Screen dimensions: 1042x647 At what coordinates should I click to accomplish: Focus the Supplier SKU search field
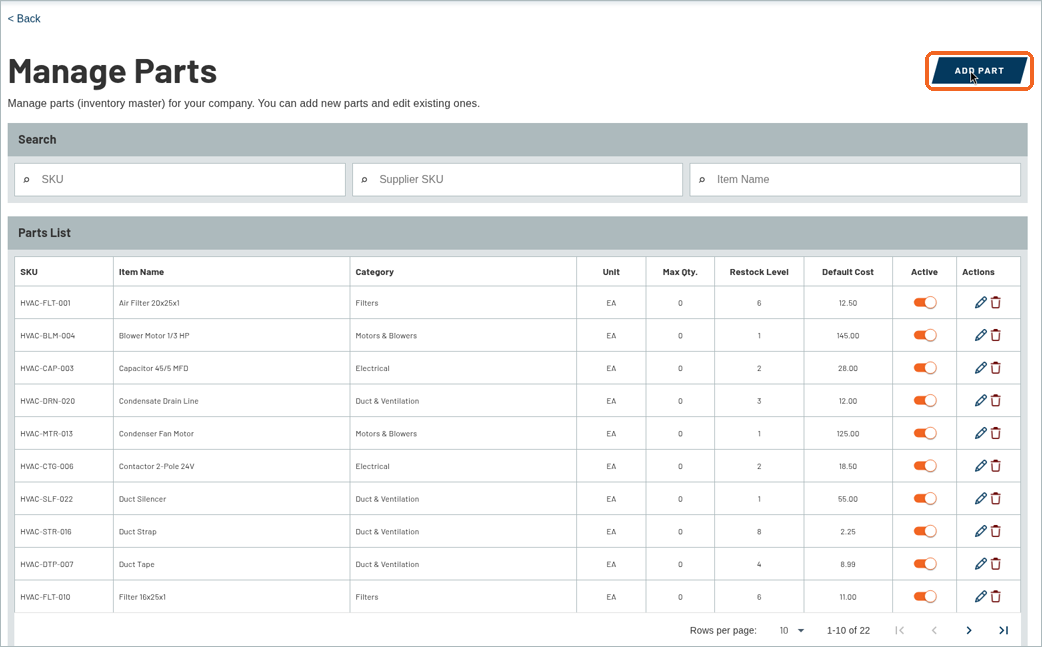coord(517,179)
